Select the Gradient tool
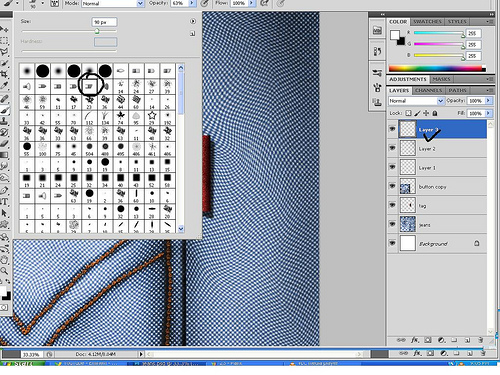 [4, 155]
